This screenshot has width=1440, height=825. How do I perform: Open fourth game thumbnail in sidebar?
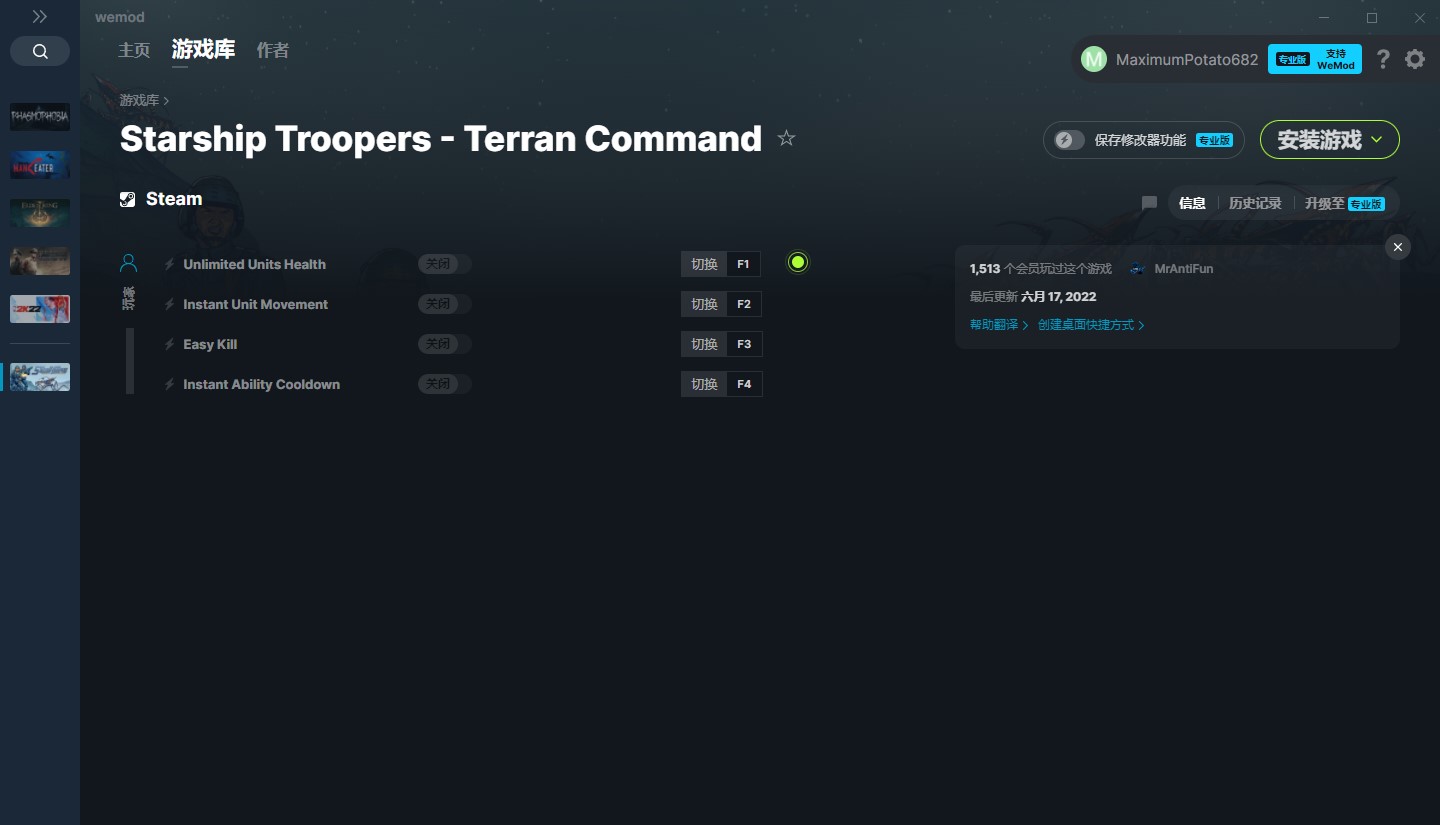(x=40, y=261)
